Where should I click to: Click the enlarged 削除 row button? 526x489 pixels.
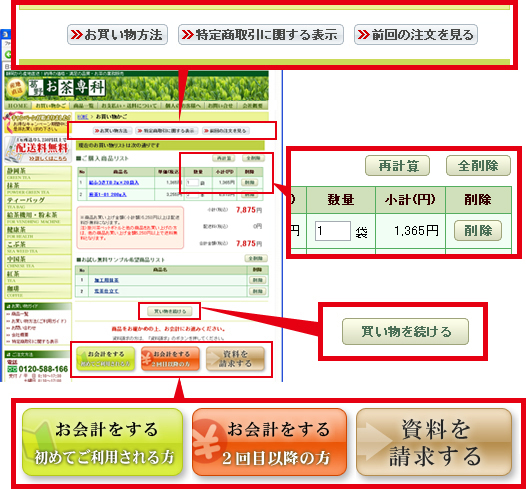(x=478, y=231)
